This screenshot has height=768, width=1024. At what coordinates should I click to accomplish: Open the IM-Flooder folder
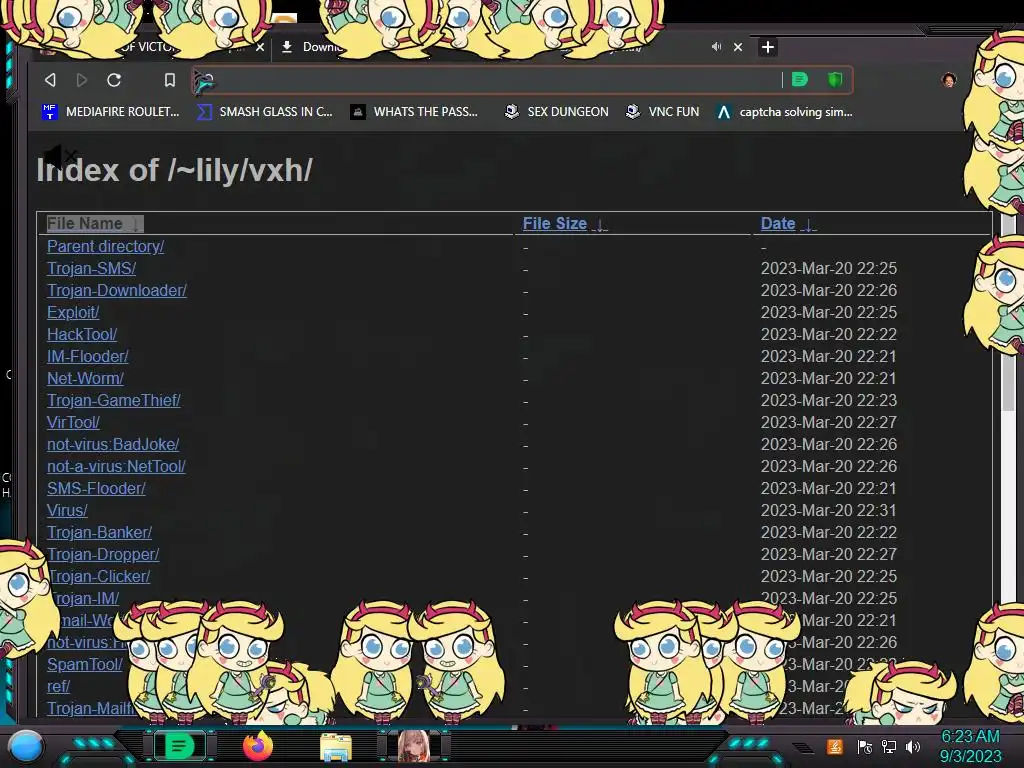tap(88, 357)
